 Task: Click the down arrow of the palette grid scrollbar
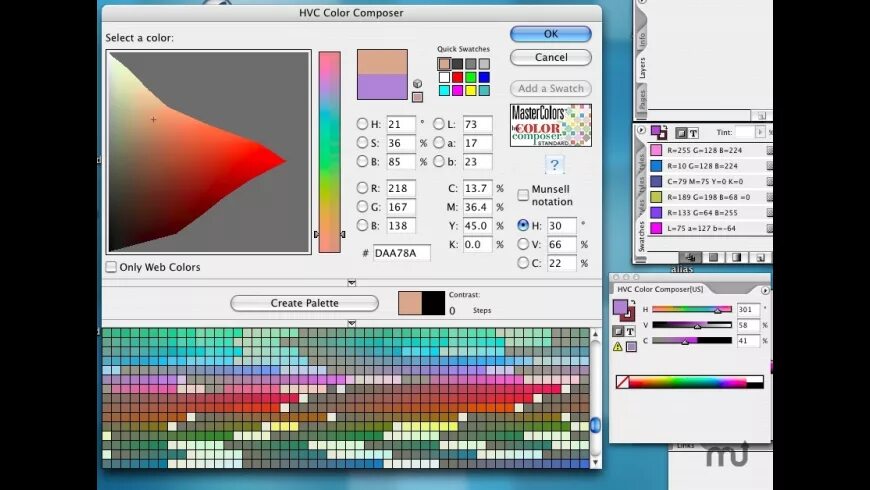pyautogui.click(x=595, y=462)
